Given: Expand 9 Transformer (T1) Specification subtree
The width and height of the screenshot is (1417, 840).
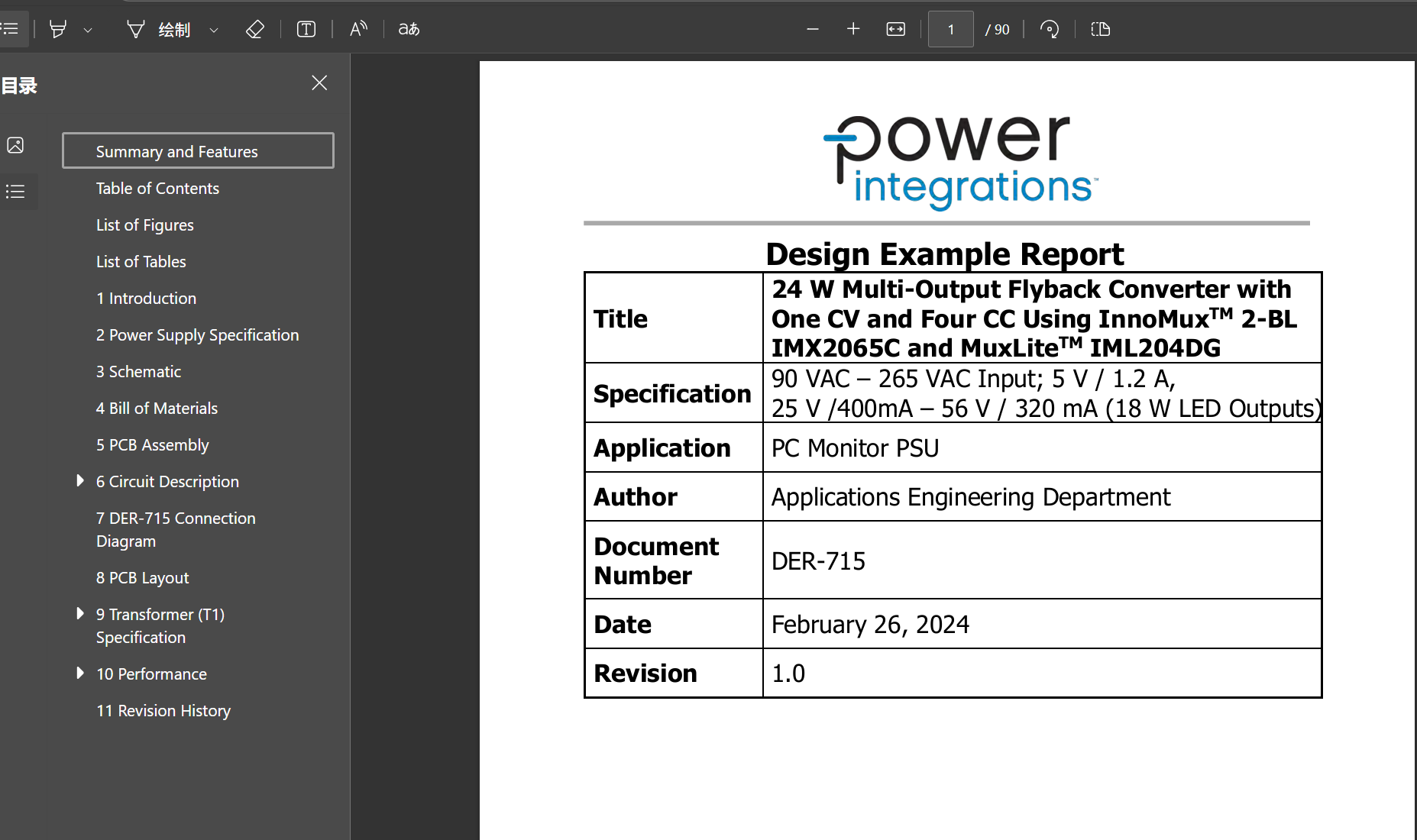Looking at the screenshot, I should (x=80, y=614).
